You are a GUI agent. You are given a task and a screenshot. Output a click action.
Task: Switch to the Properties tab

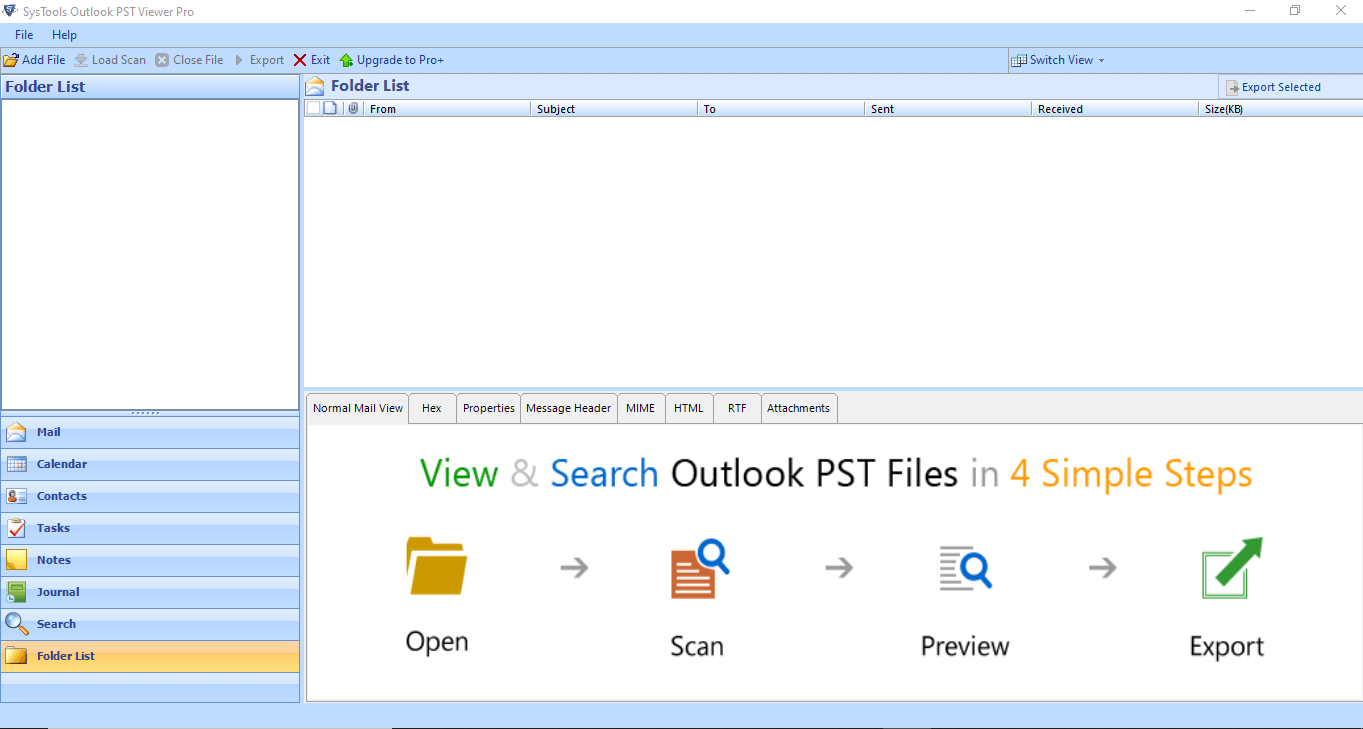click(x=488, y=408)
